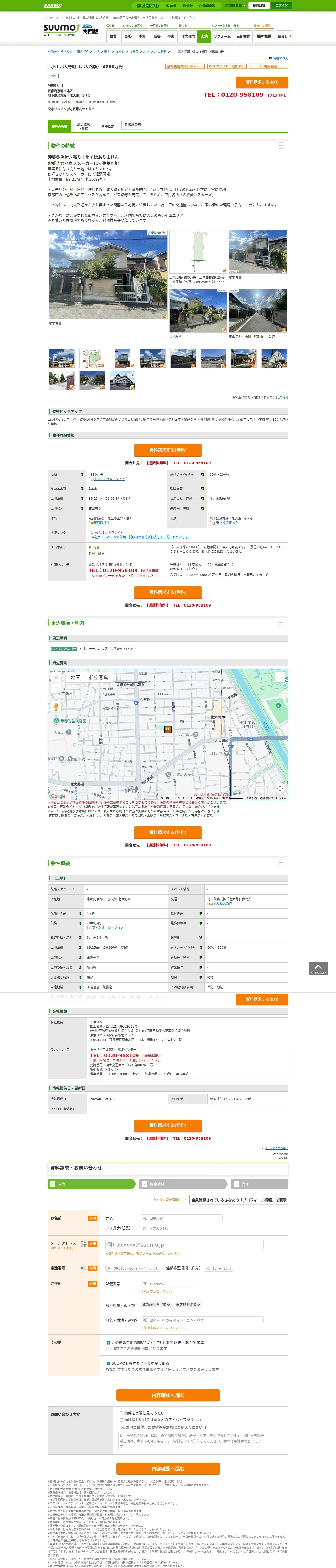The image size is (336, 1568).
Task: Open the map thumbnail in photo gallery
Action: [x=92, y=359]
